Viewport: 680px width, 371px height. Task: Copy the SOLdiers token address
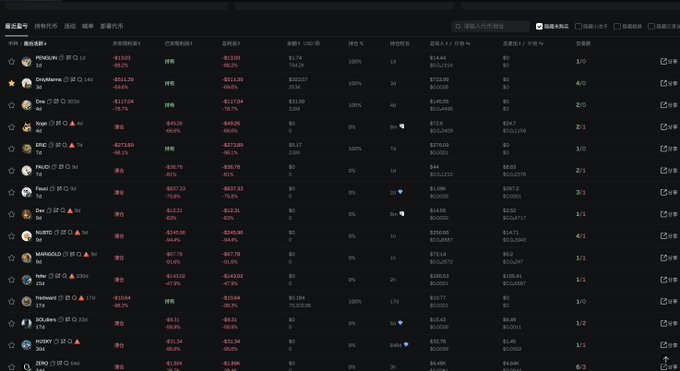pyautogui.click(x=61, y=319)
